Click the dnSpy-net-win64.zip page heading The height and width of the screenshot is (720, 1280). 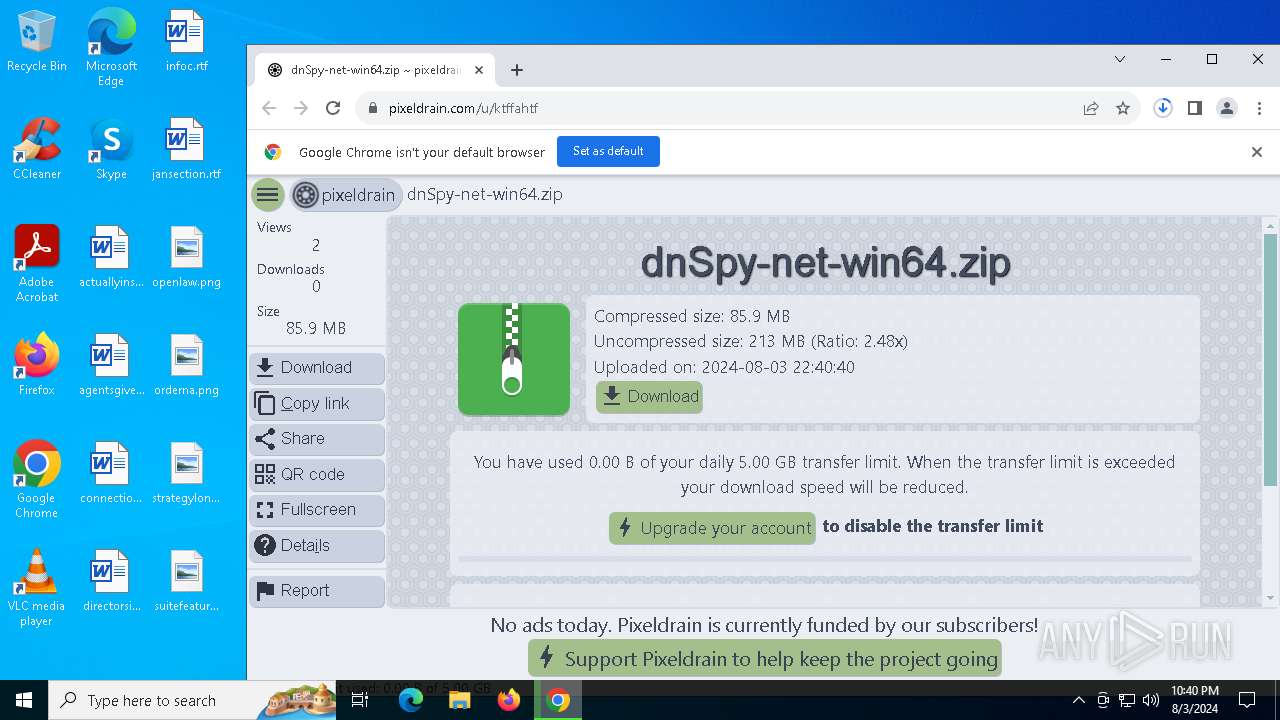point(825,263)
